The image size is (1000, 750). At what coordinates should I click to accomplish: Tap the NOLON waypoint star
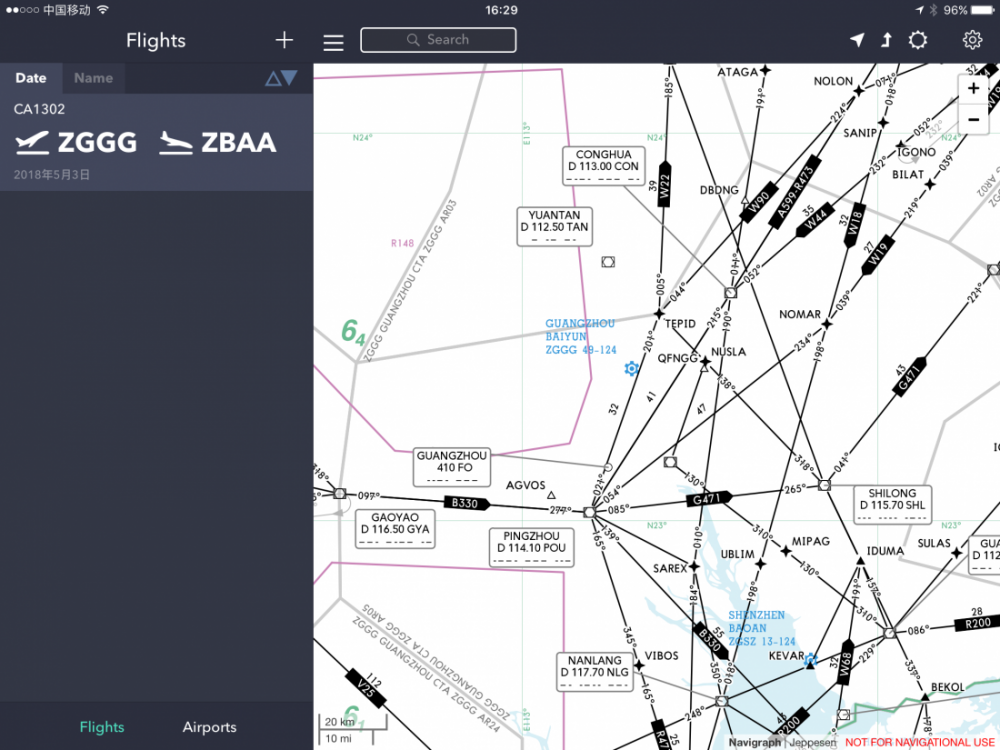(860, 91)
